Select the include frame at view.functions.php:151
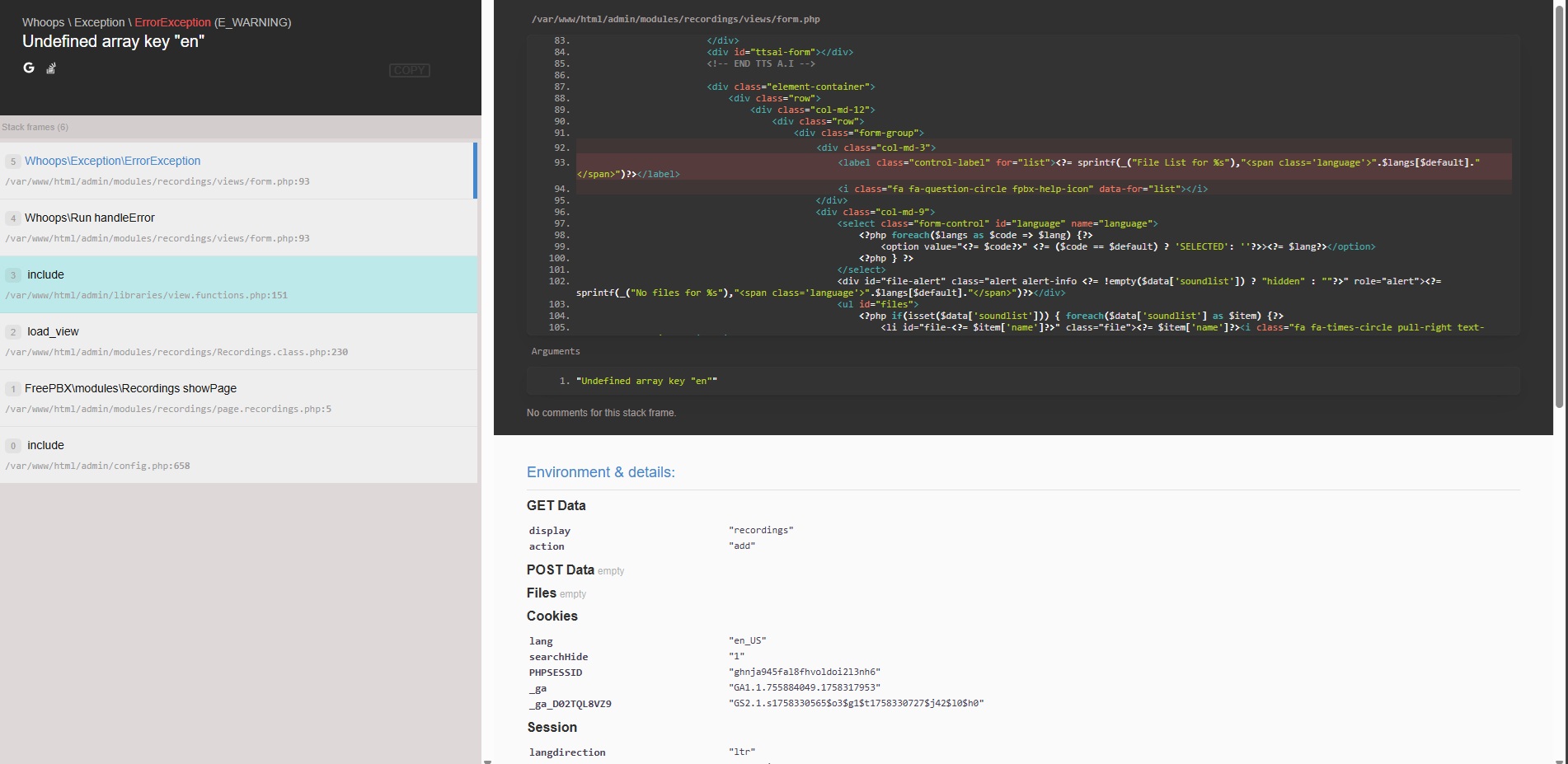The height and width of the screenshot is (764, 1568). coord(46,275)
